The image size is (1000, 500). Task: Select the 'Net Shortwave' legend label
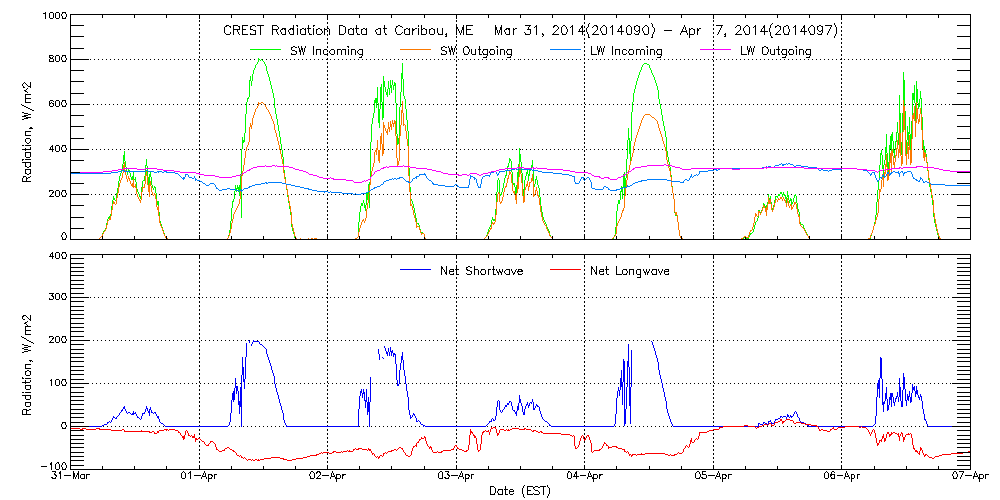point(482,271)
